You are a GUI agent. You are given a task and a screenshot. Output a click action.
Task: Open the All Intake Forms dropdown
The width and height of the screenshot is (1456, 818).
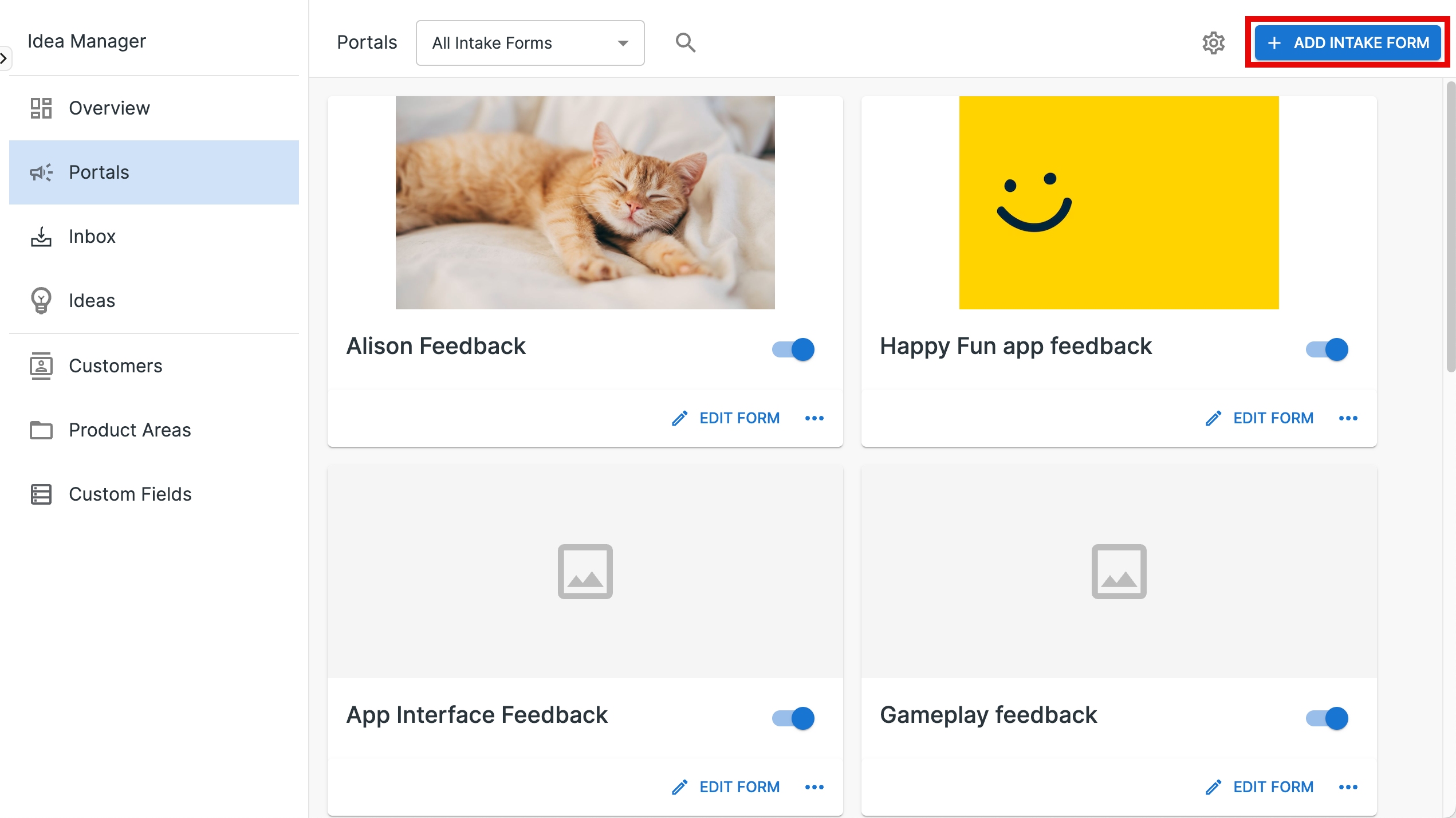529,42
